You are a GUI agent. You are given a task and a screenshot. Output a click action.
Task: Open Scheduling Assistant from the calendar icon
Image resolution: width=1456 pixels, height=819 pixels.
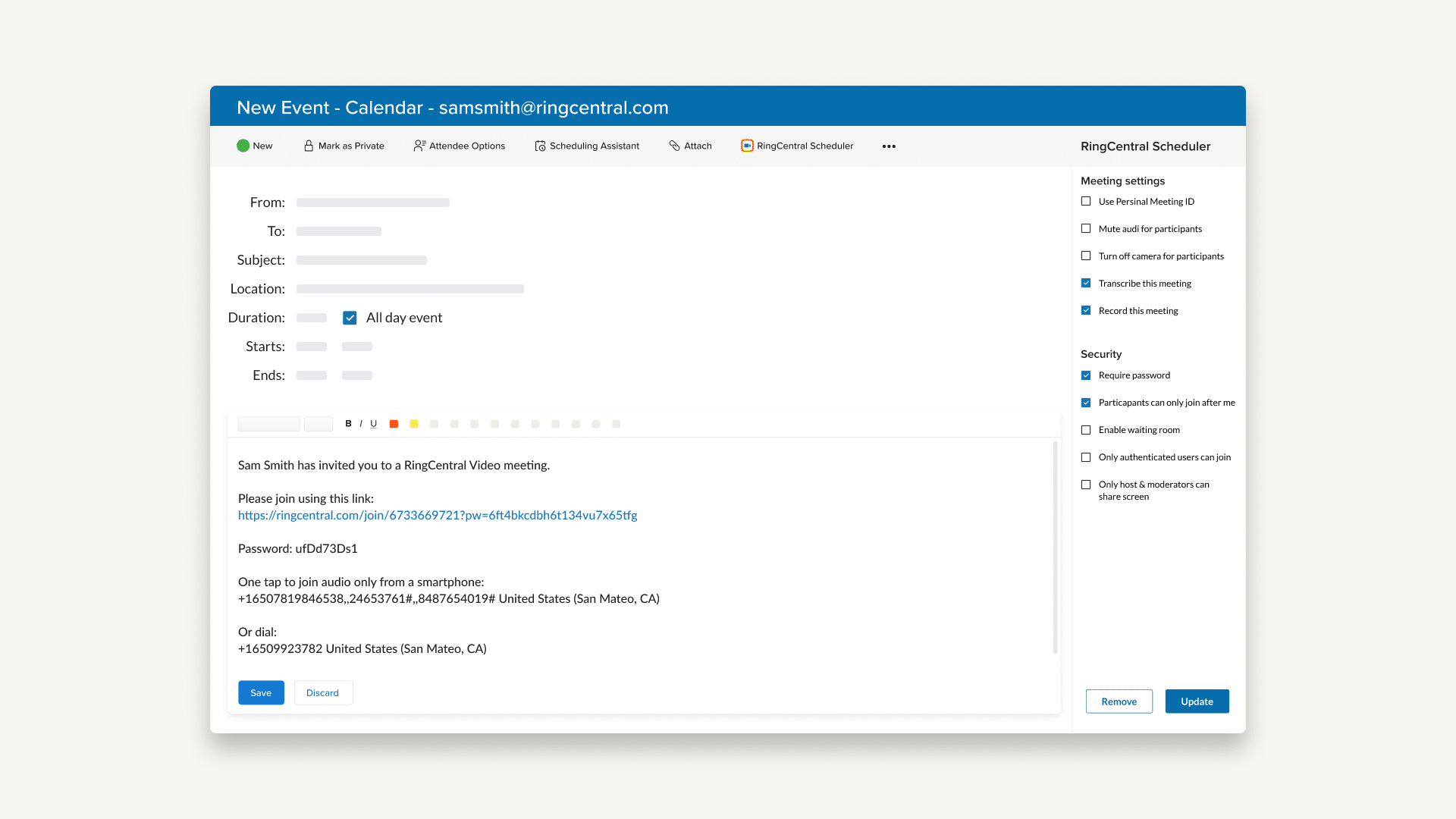click(540, 146)
